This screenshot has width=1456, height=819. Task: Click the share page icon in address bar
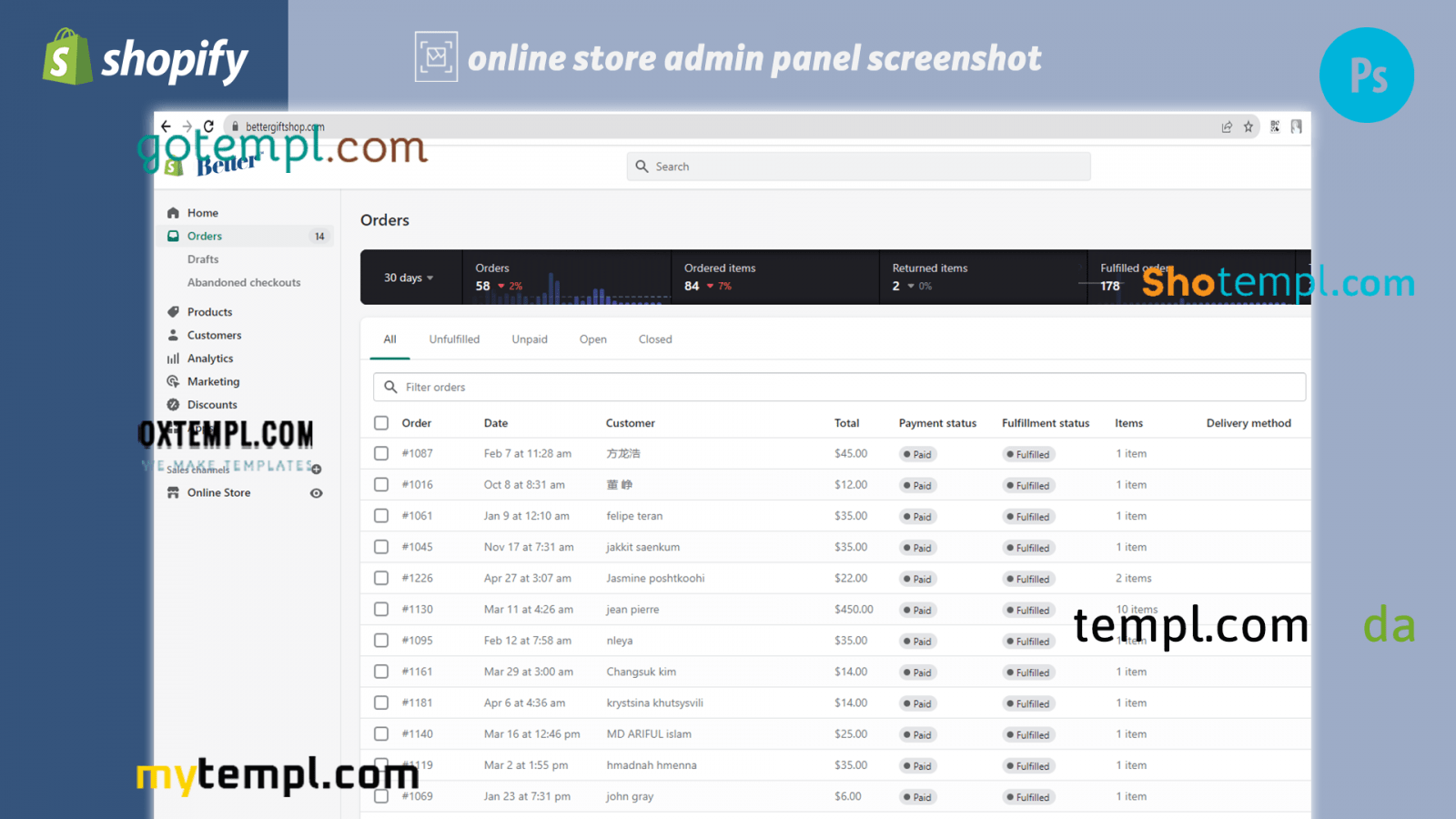[1227, 127]
